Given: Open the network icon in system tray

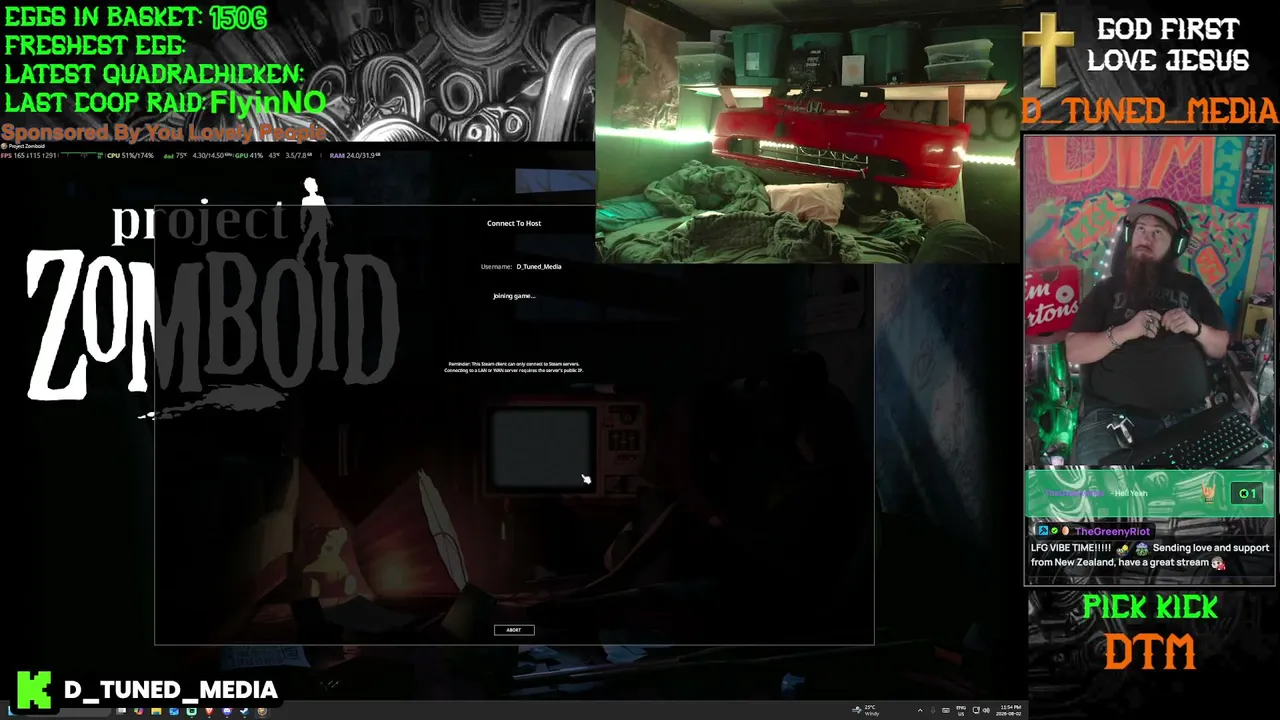Looking at the screenshot, I should pyautogui.click(x=975, y=710).
